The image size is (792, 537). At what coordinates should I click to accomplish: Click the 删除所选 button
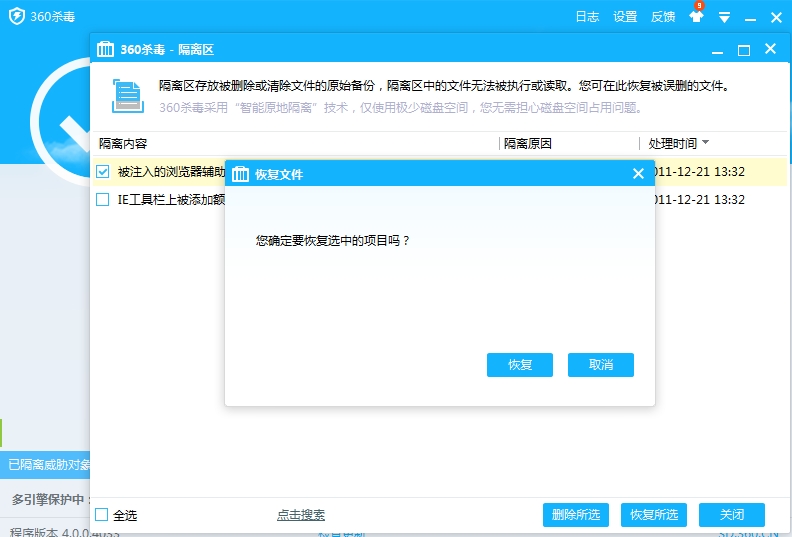[x=576, y=515]
